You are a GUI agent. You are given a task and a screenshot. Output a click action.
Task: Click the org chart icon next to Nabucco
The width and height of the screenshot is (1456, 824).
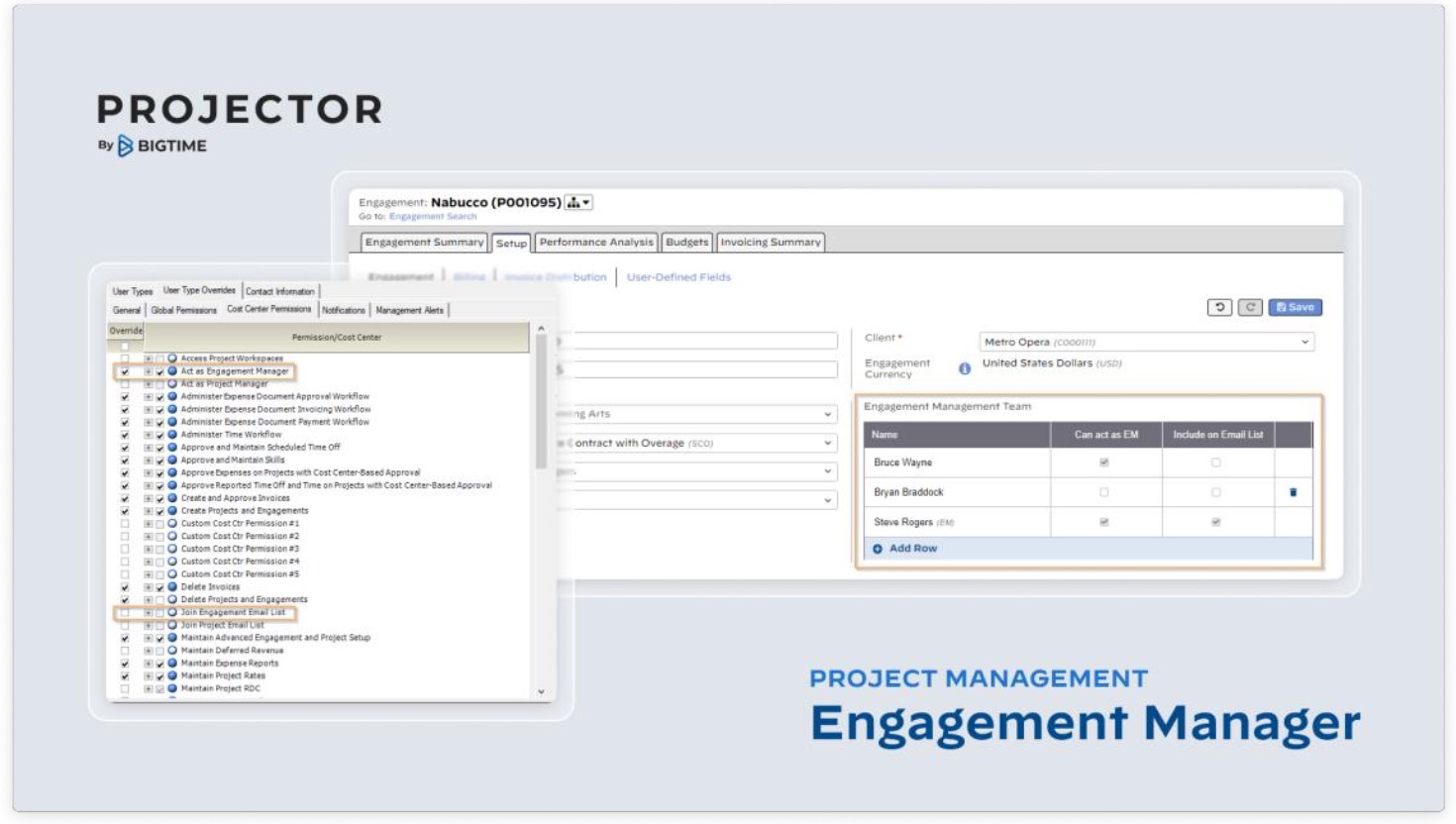coord(578,202)
